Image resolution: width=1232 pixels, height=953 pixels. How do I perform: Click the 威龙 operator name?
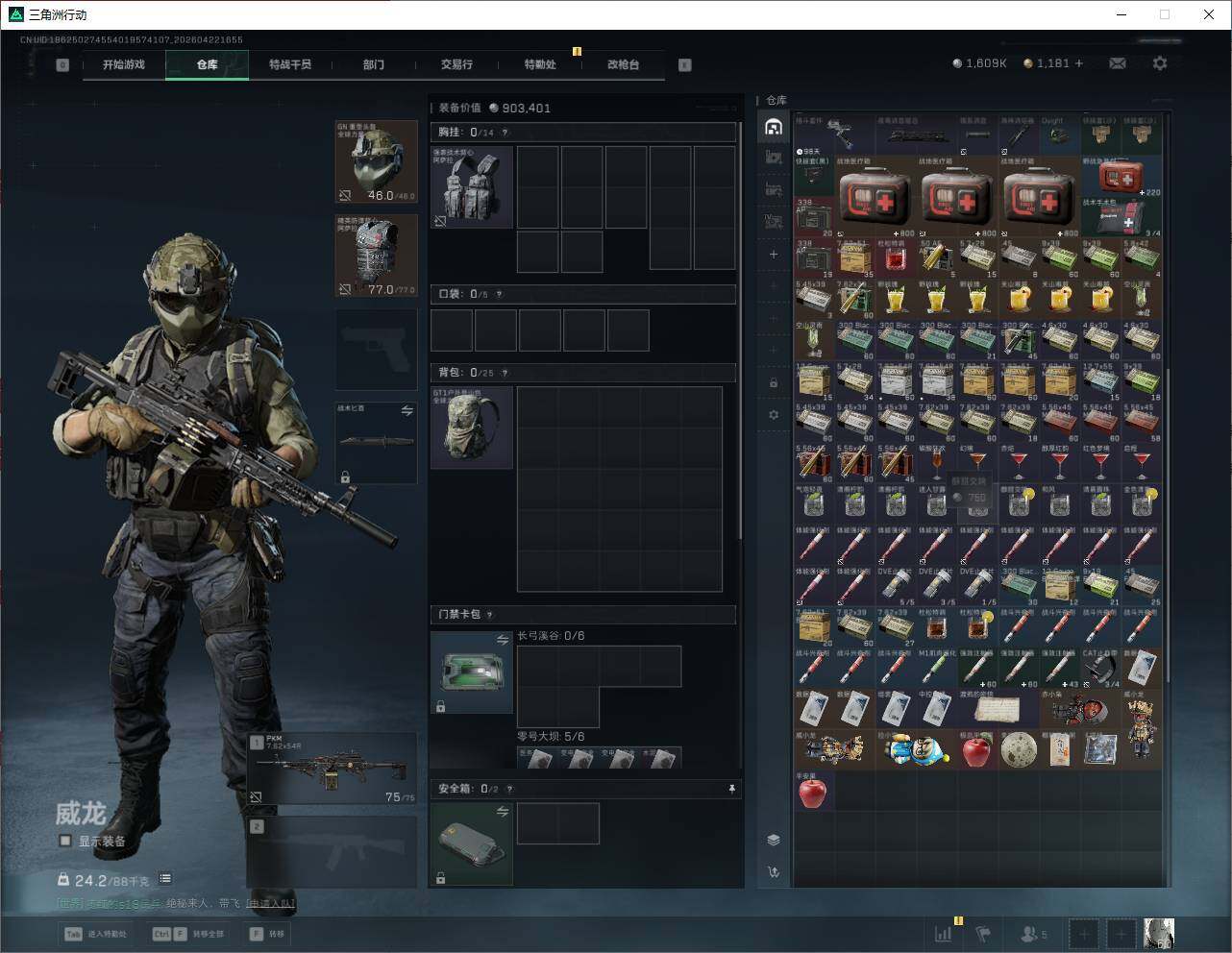pyautogui.click(x=81, y=813)
